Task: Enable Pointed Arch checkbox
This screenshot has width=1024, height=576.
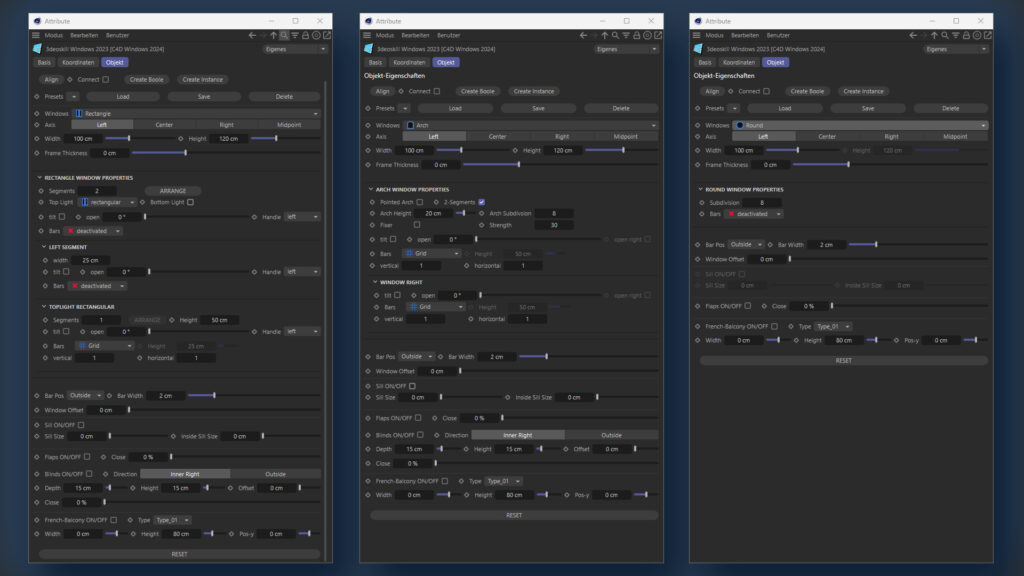Action: 420,202
